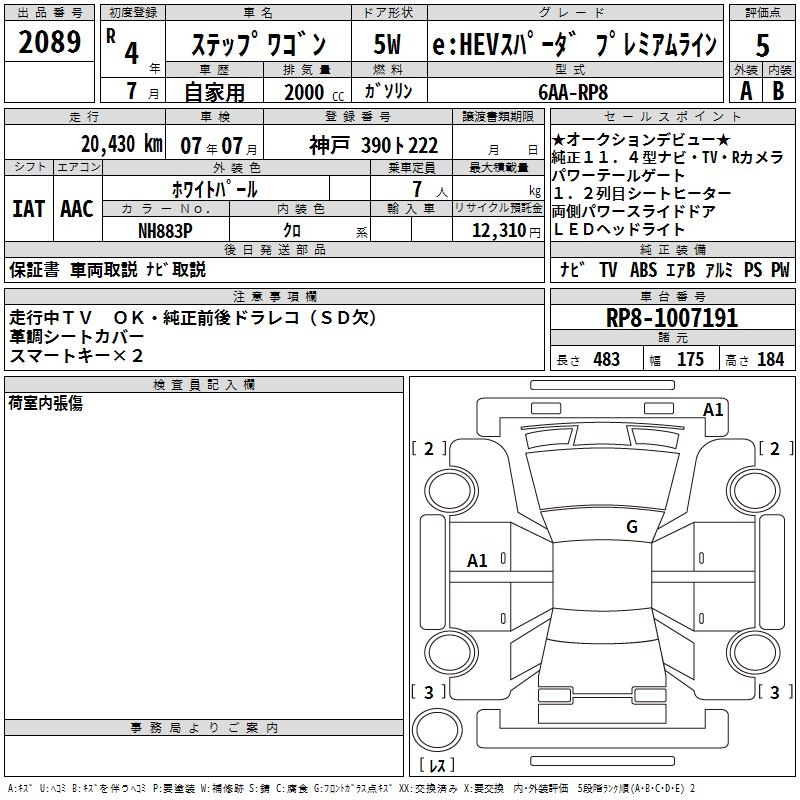Viewport: 800px width, 800px height.
Task: Click the セールスポイント header
Action: (x=672, y=116)
